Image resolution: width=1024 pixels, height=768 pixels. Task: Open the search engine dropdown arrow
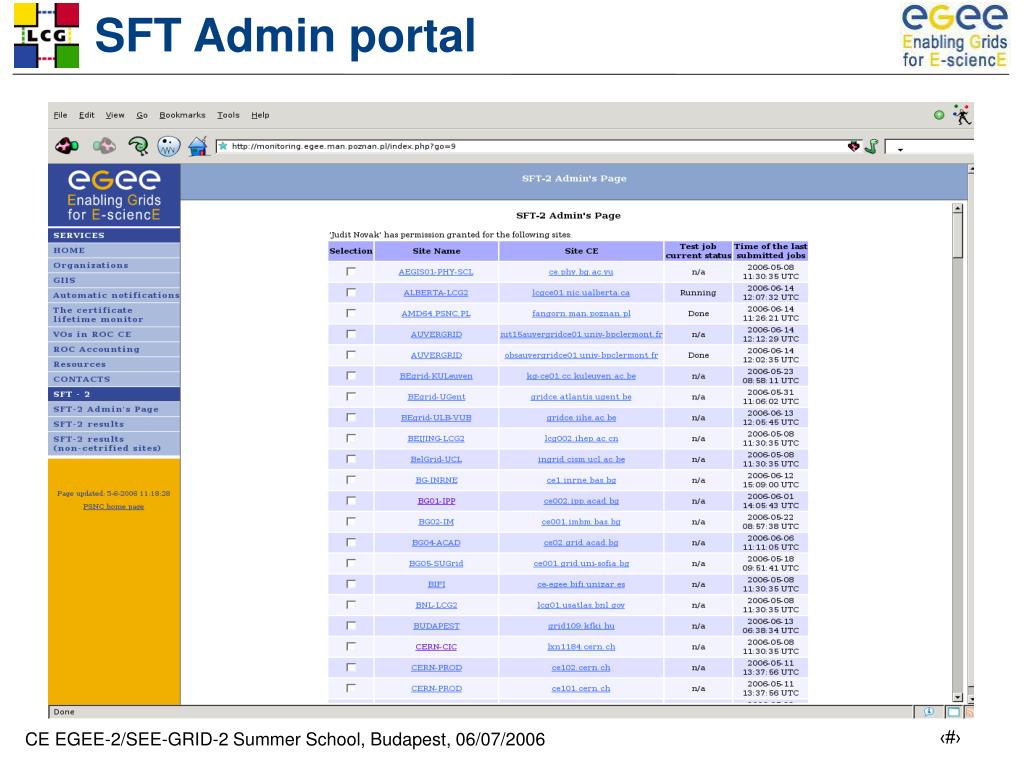point(900,149)
